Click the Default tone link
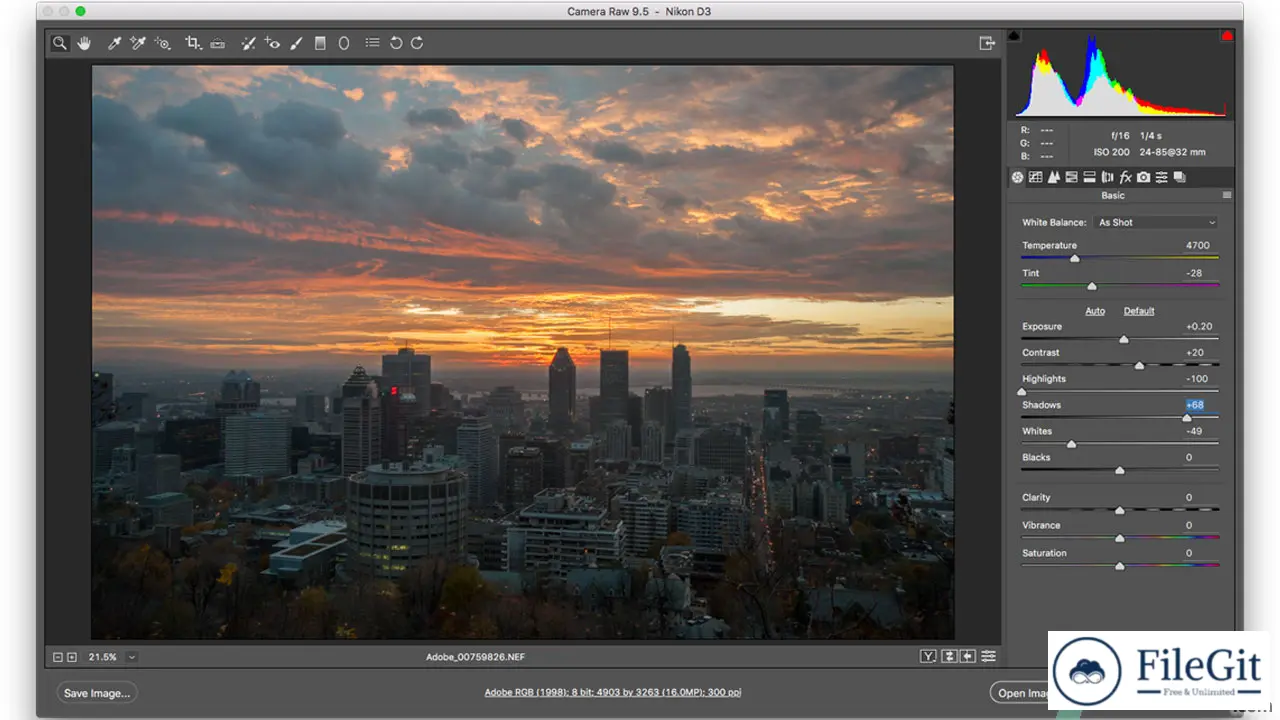Screen dimensions: 1280x720 coord(1139,311)
